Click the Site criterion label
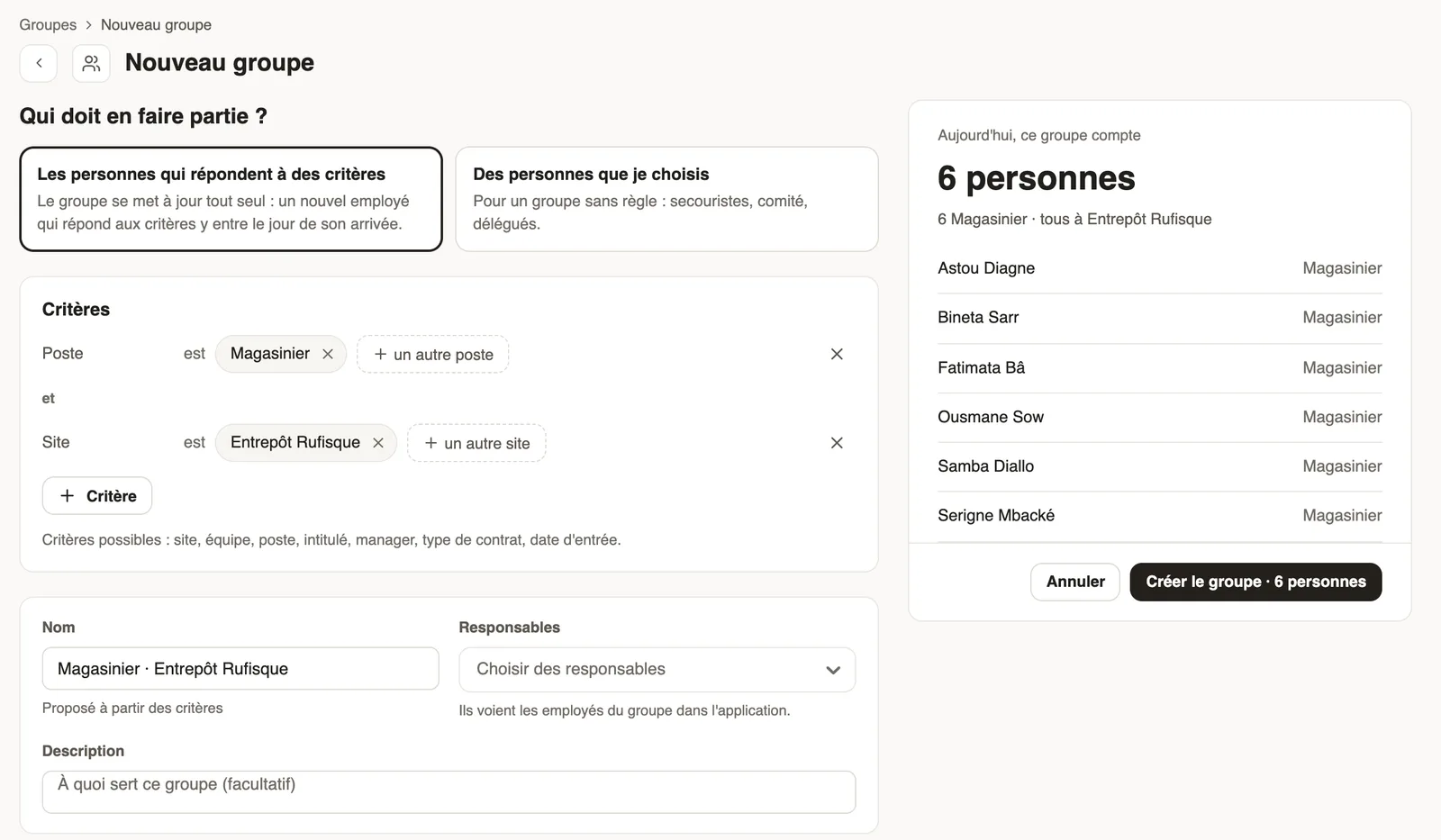This screenshot has width=1441, height=840. point(56,442)
